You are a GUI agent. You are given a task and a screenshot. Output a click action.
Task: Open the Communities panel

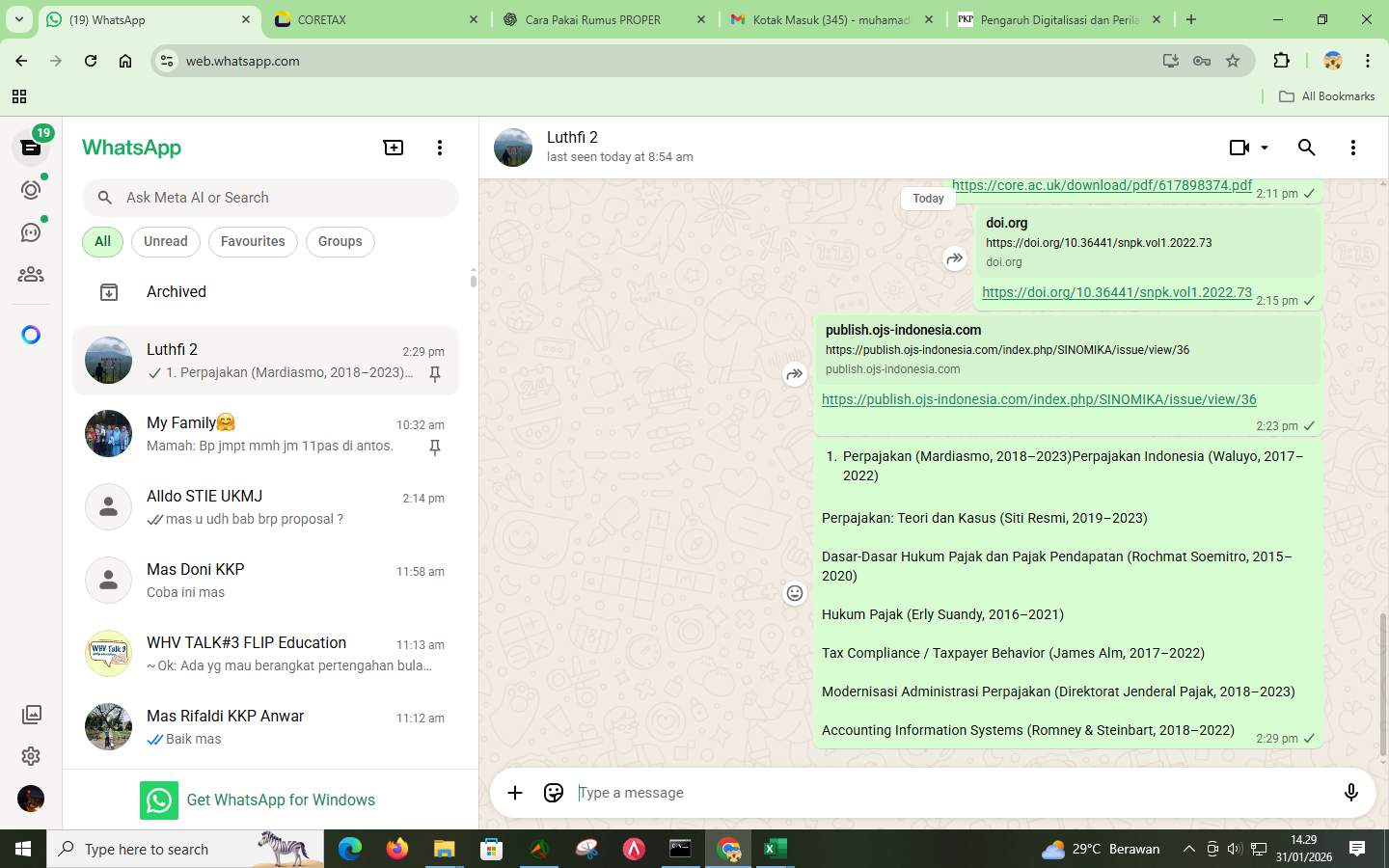click(30, 273)
